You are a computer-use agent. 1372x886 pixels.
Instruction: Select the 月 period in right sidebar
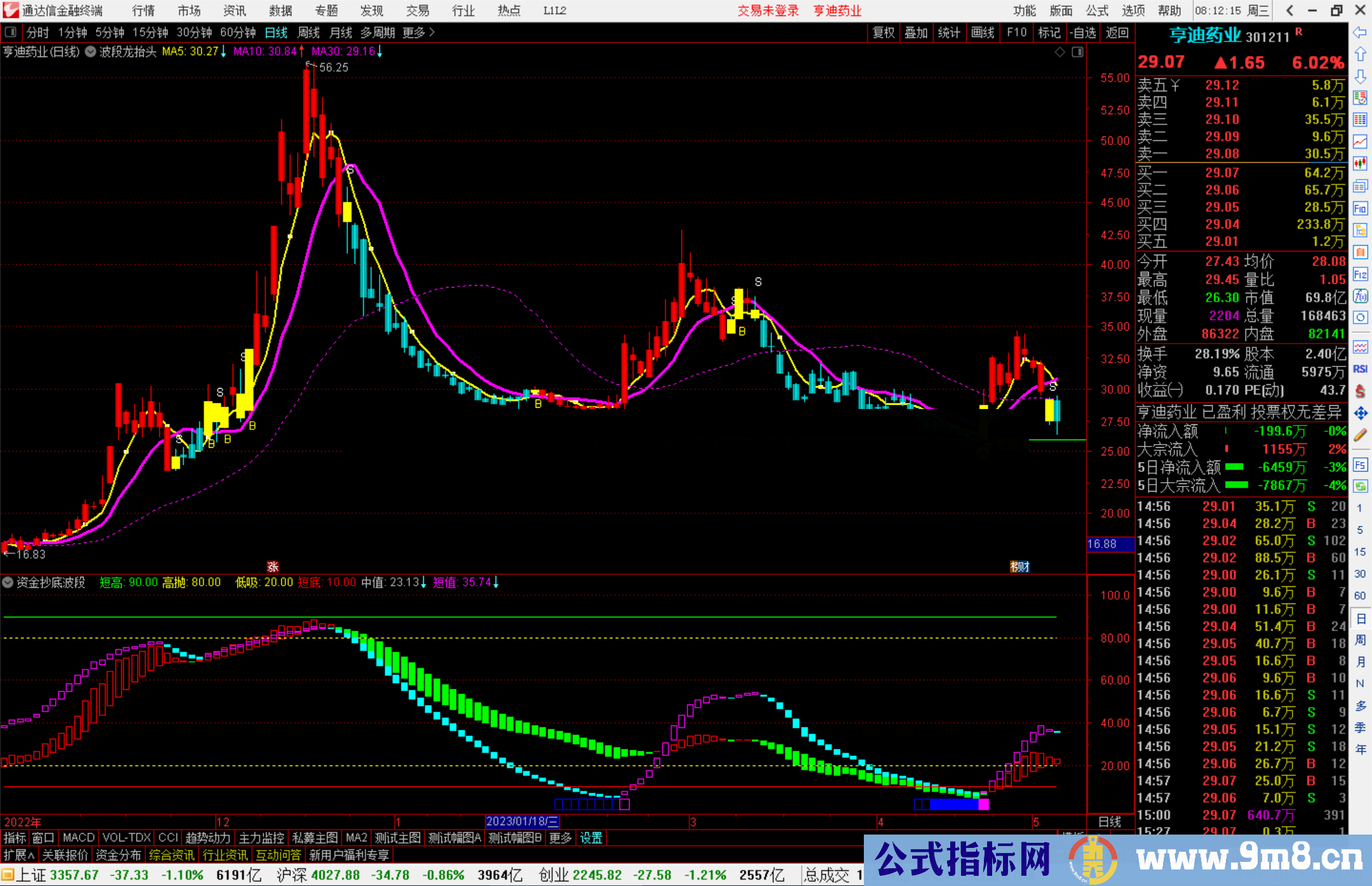tap(1361, 662)
